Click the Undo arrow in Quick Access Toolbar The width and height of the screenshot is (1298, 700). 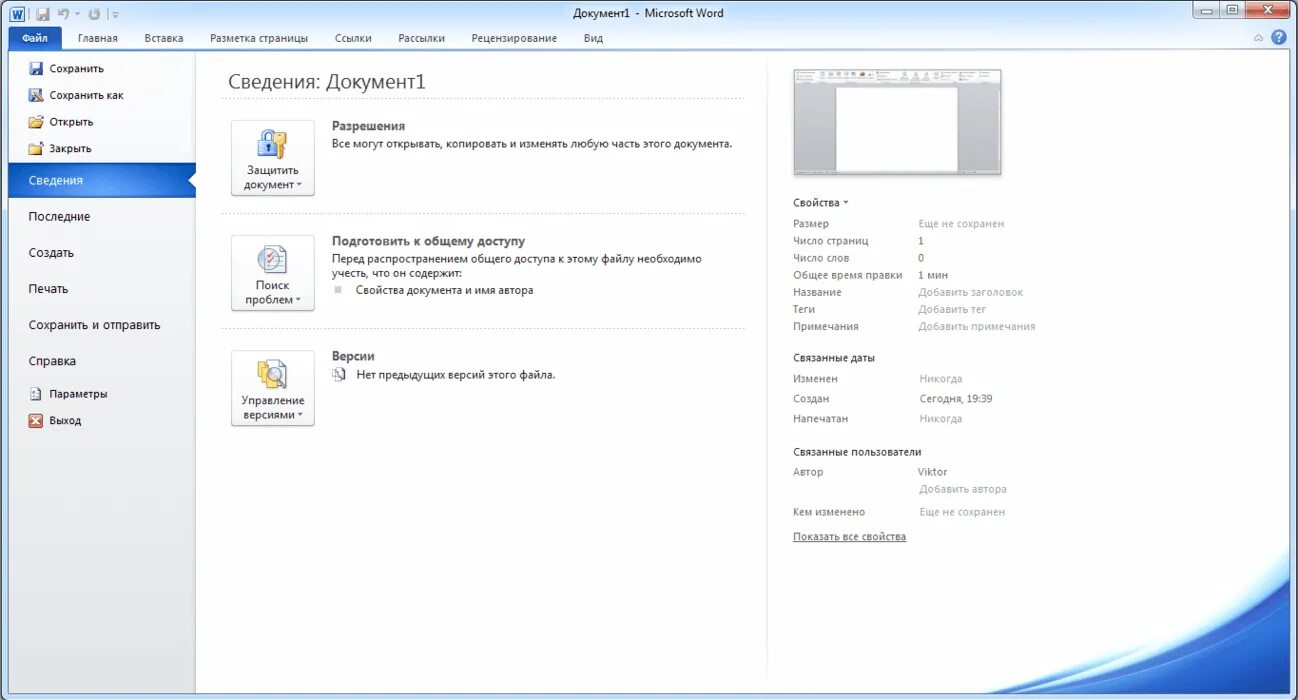tap(63, 14)
